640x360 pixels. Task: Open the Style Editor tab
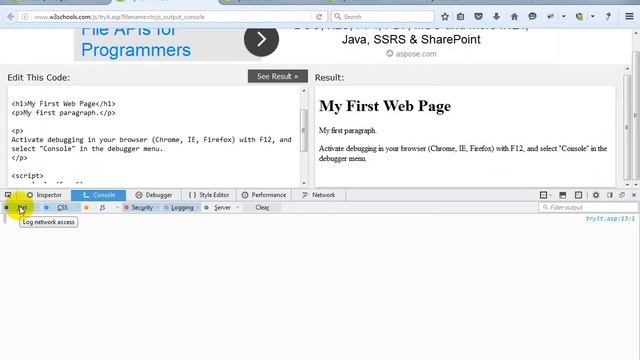point(209,195)
